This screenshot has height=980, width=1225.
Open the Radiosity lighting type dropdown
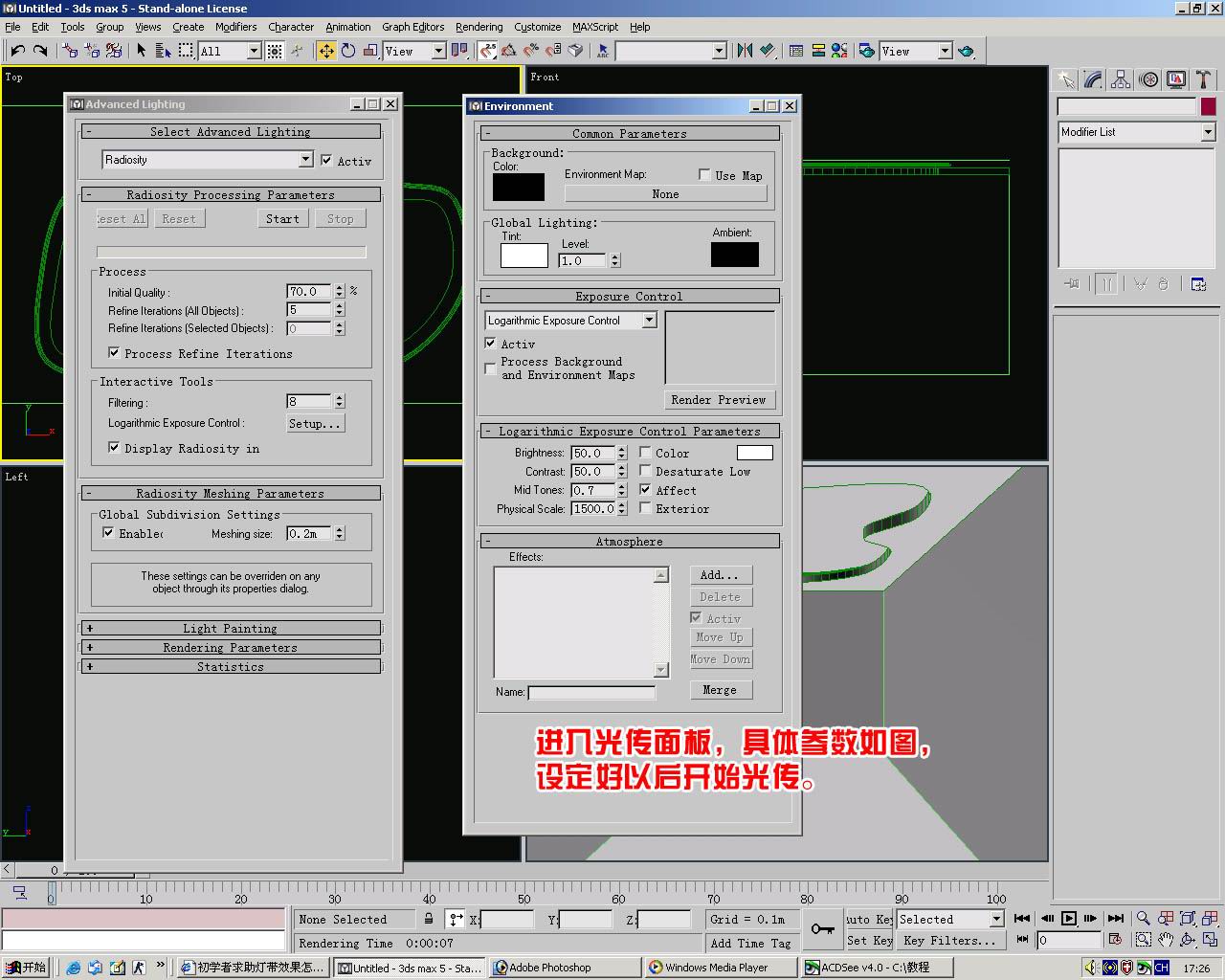click(x=305, y=160)
